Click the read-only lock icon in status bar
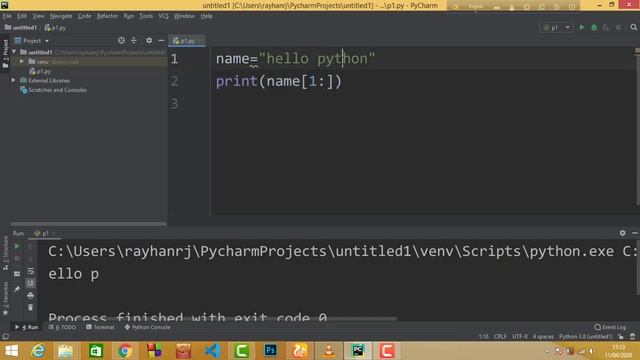Screen dimensions: 640x360 [x=621, y=336]
